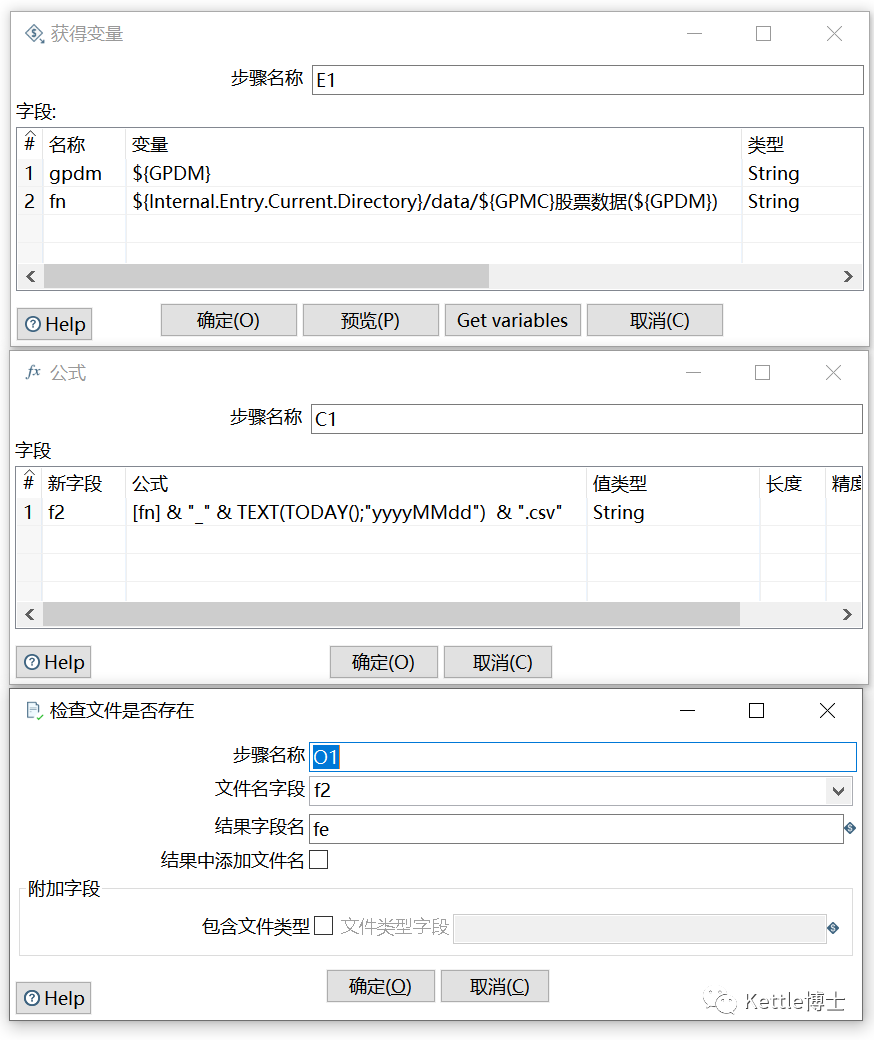Open Help in the E1 variables dialog
Screen dimensions: 874x1040
pyautogui.click(x=54, y=324)
